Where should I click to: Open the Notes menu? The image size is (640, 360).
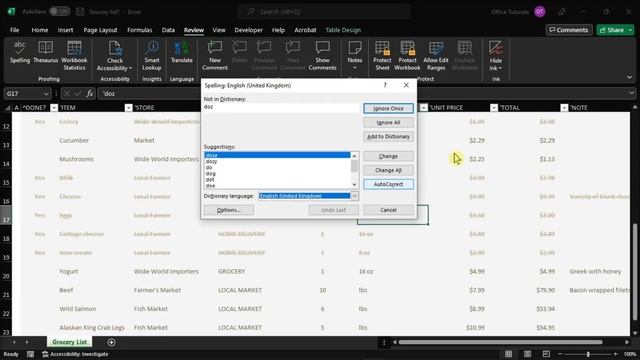tap(355, 56)
